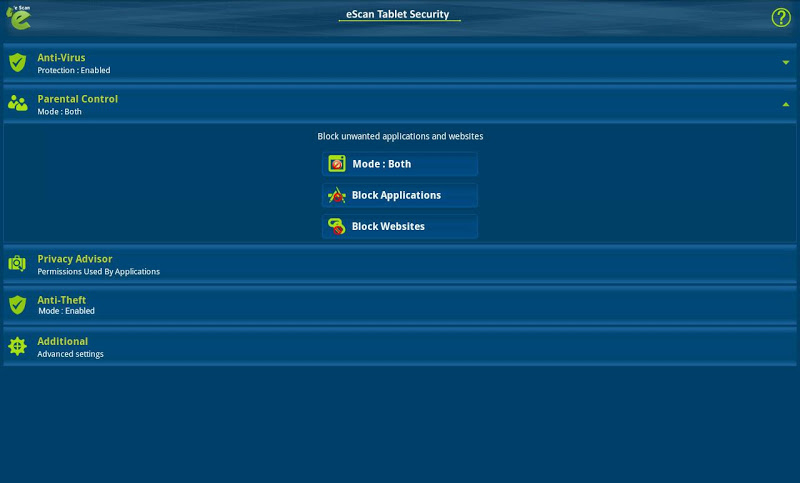Click 'Mode : Both' subtitle under Parental Control
The height and width of the screenshot is (483, 800).
(59, 112)
